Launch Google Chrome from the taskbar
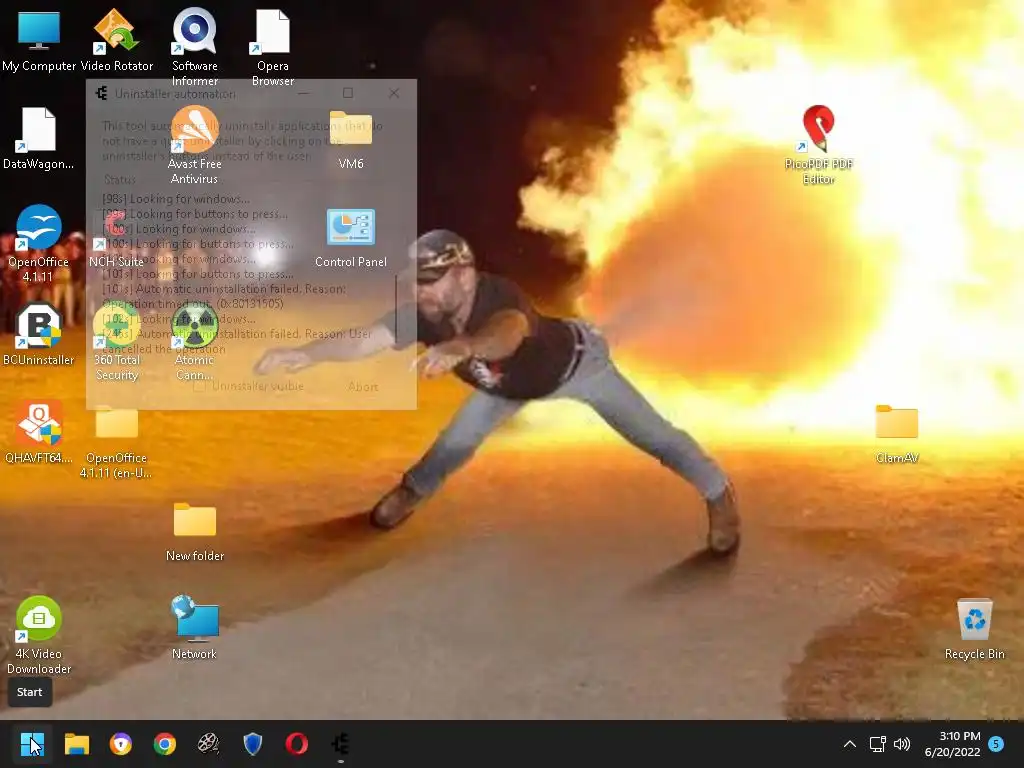 click(165, 744)
